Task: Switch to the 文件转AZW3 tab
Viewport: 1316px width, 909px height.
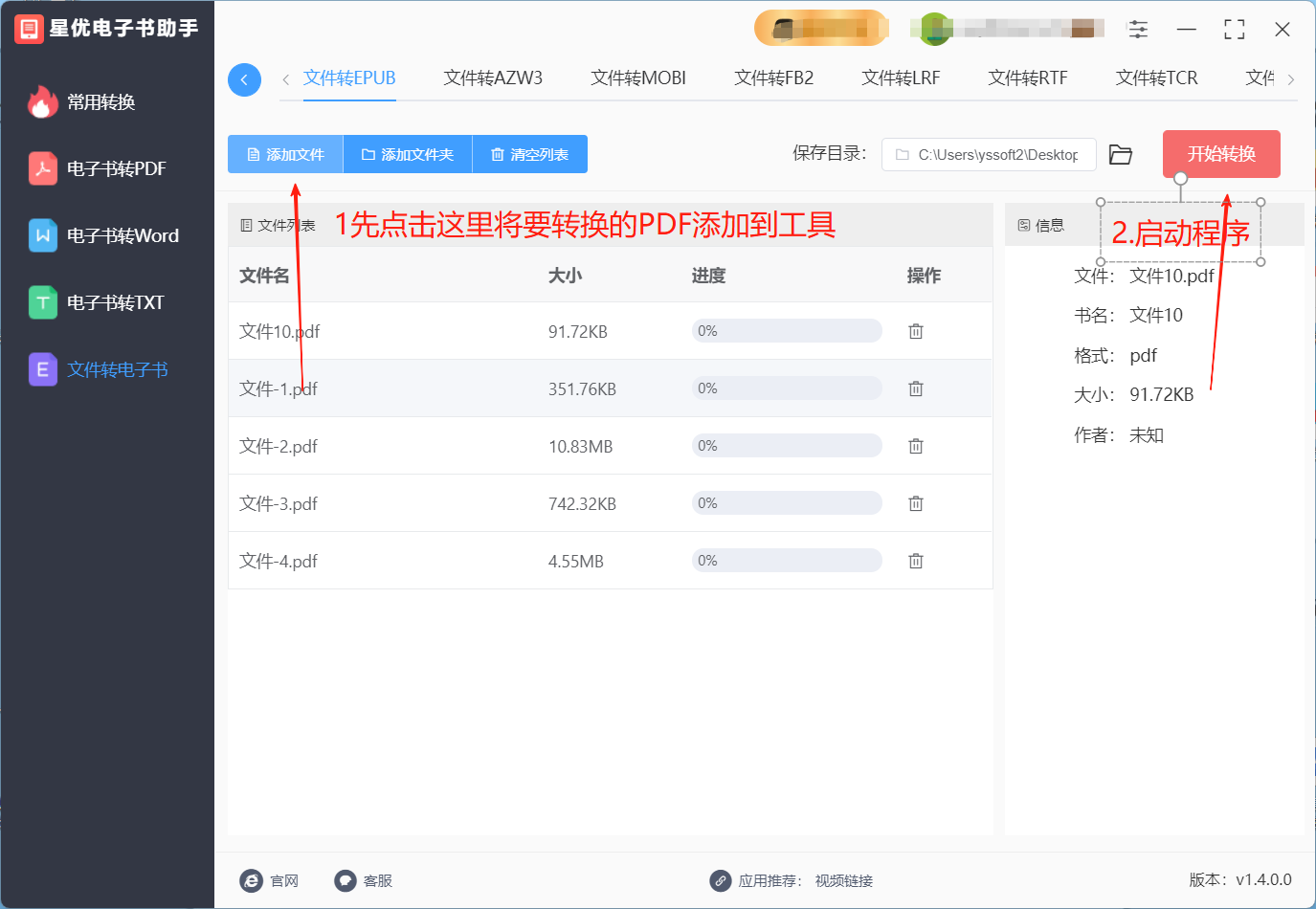Action: 493,78
